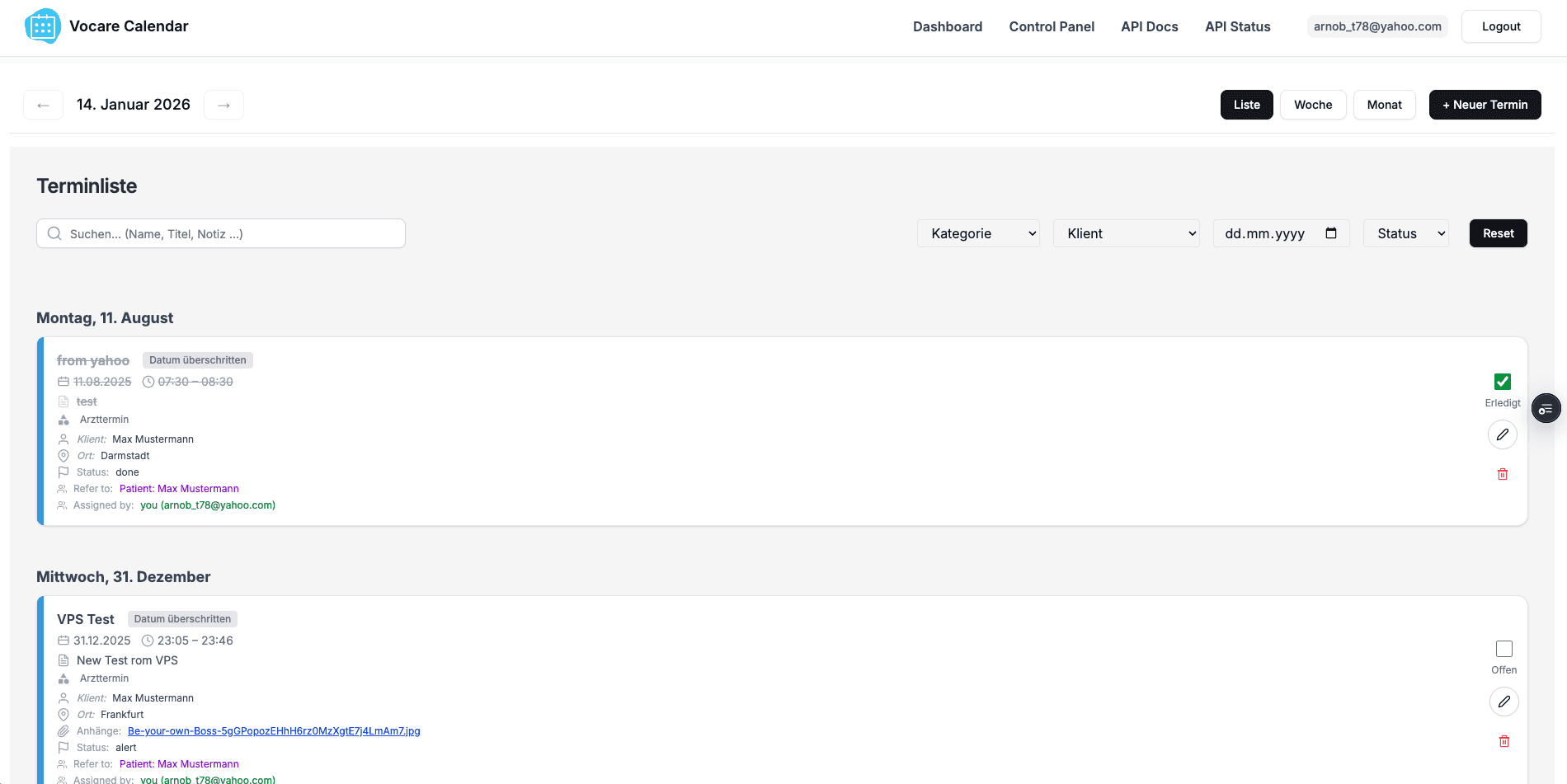
Task: Open the Be-your-own-Boss attachment link
Action: (272, 730)
